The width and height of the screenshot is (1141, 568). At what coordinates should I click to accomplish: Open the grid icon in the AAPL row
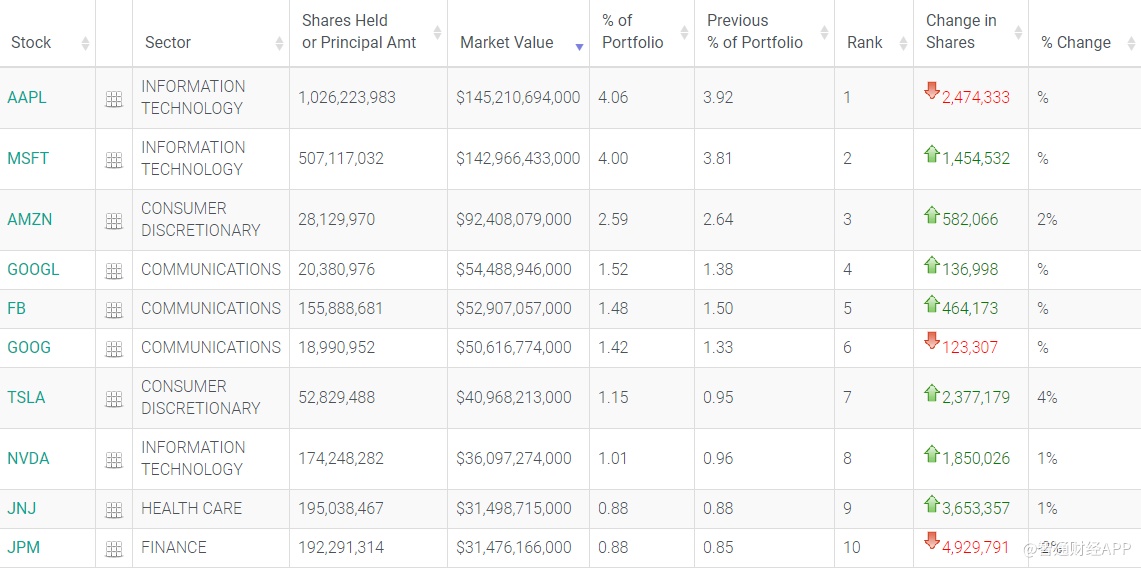point(114,99)
